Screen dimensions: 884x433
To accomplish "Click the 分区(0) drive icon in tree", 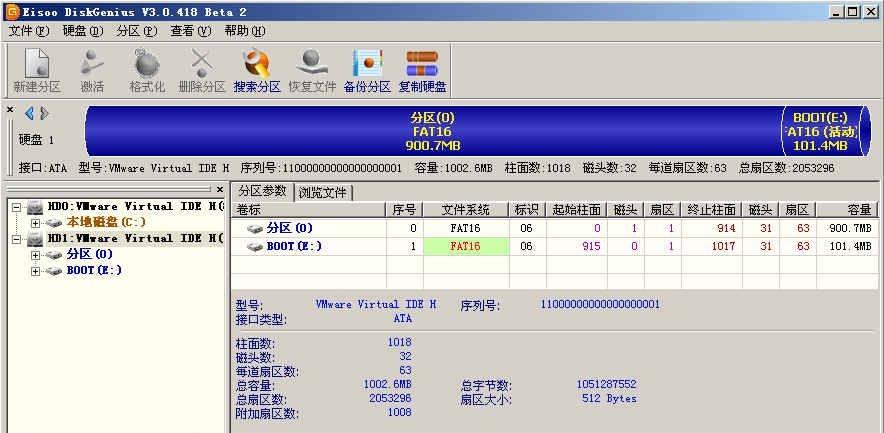I will (54, 255).
